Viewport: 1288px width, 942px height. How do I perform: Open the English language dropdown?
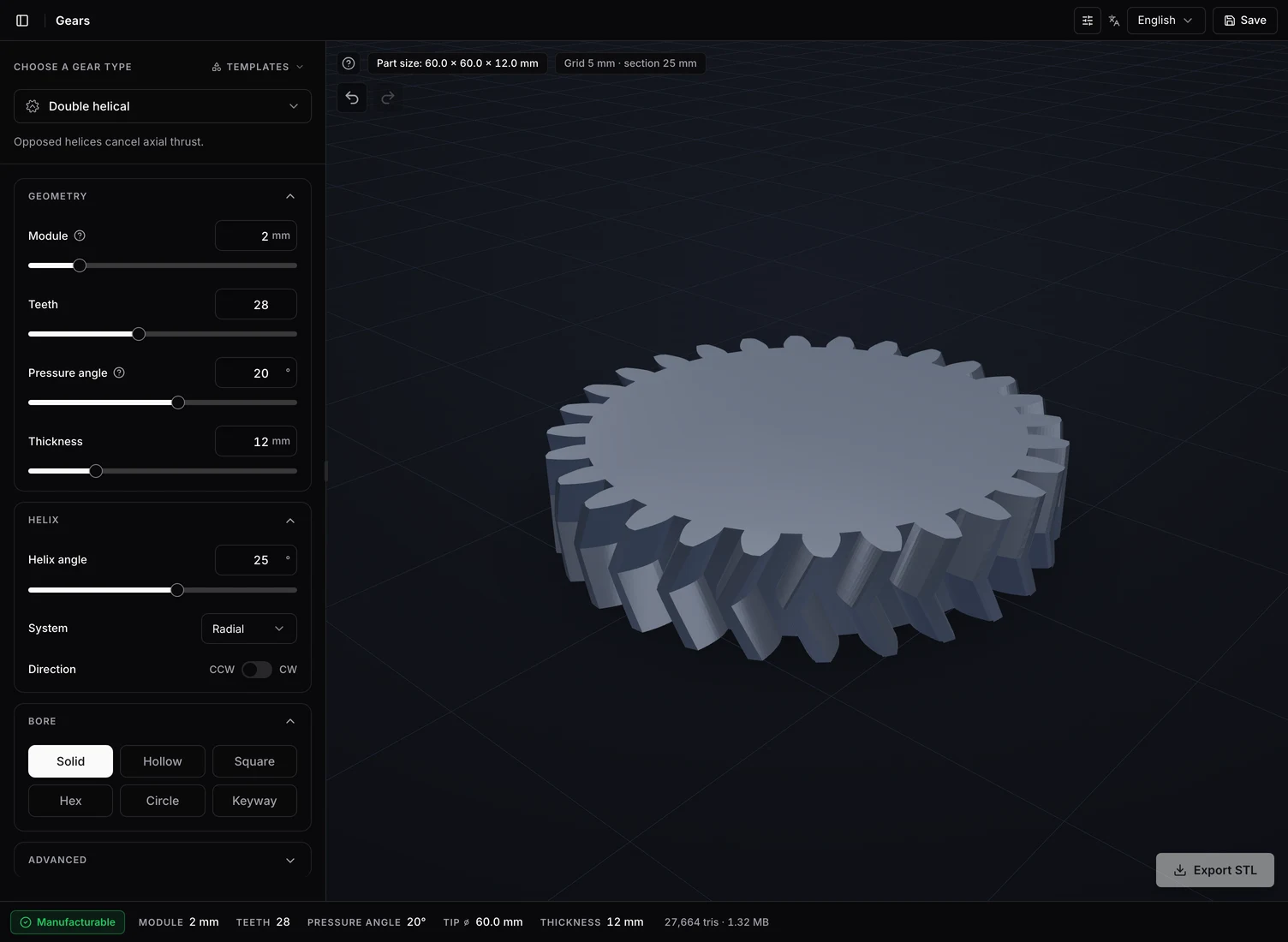[1166, 21]
